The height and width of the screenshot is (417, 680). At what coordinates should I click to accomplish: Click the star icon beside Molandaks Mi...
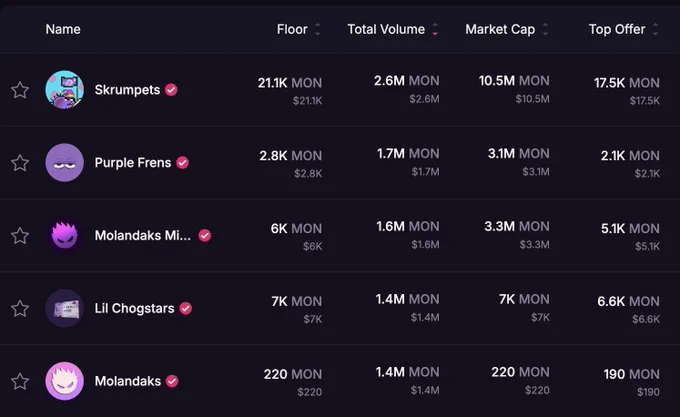tap(20, 236)
